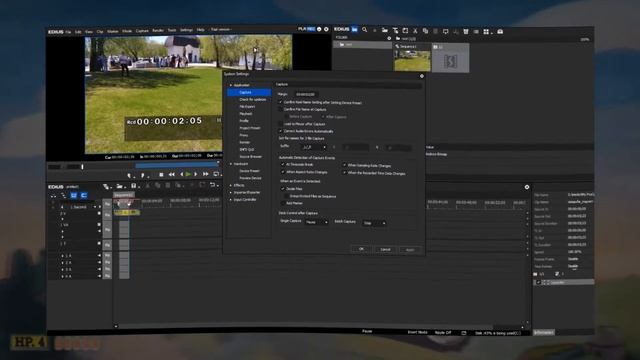
Task: Open the Capture menu
Action: coord(142,31)
